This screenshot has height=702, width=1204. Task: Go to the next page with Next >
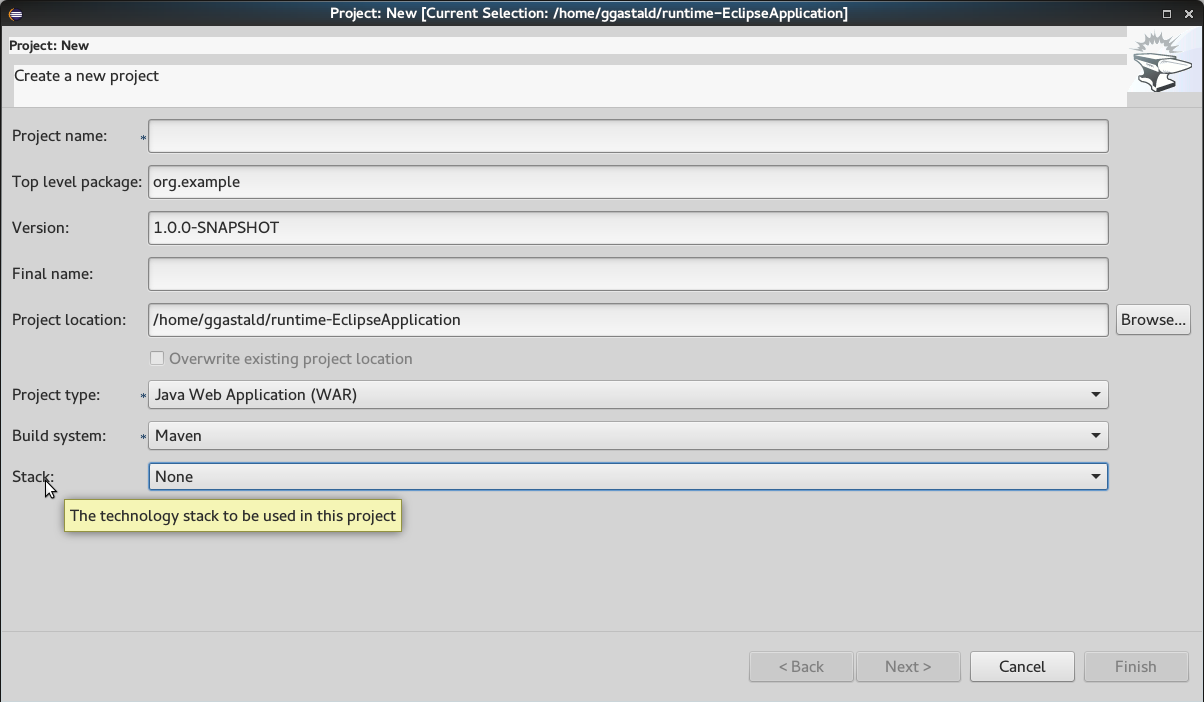point(908,667)
